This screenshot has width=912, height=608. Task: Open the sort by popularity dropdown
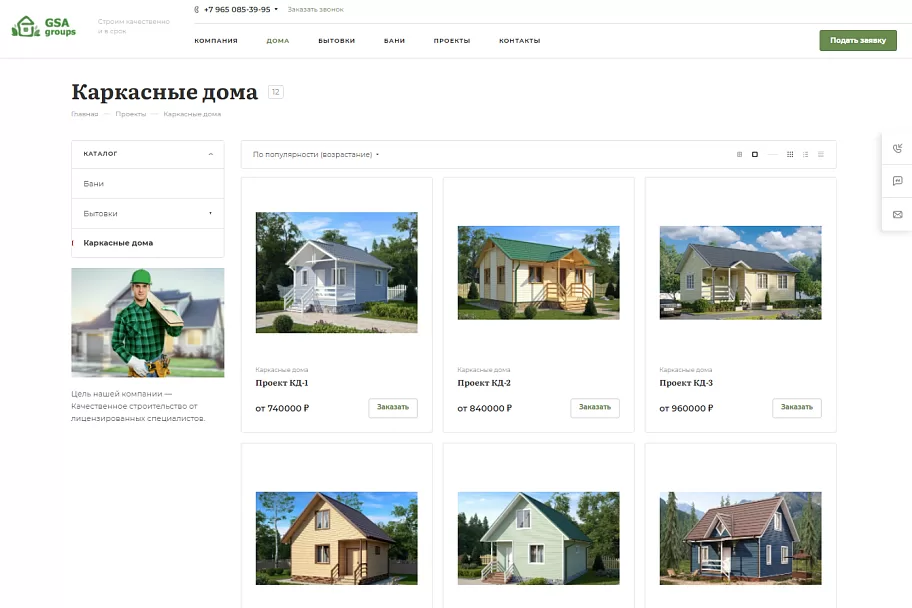pos(316,155)
